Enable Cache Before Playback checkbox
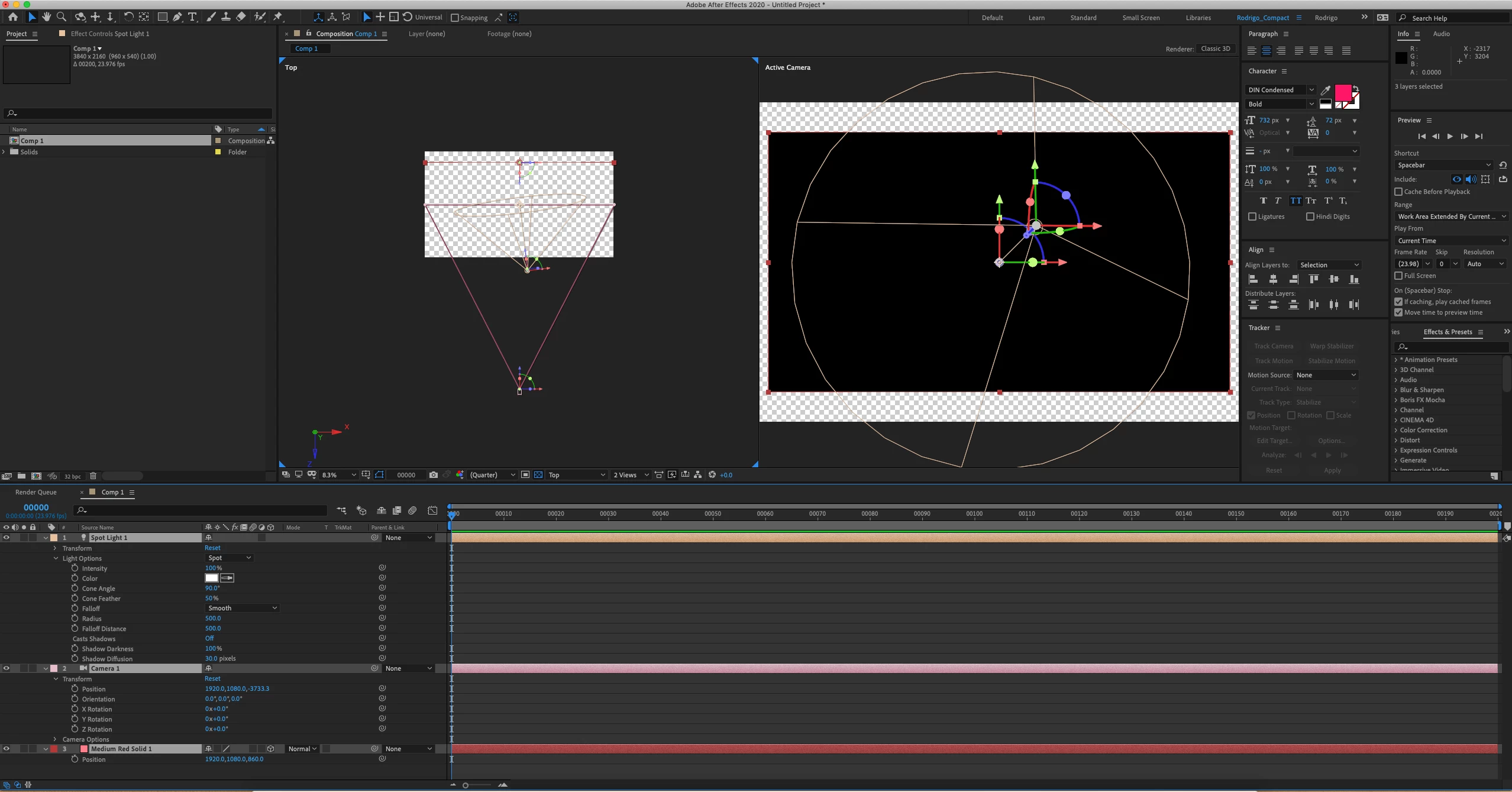 (1399, 192)
